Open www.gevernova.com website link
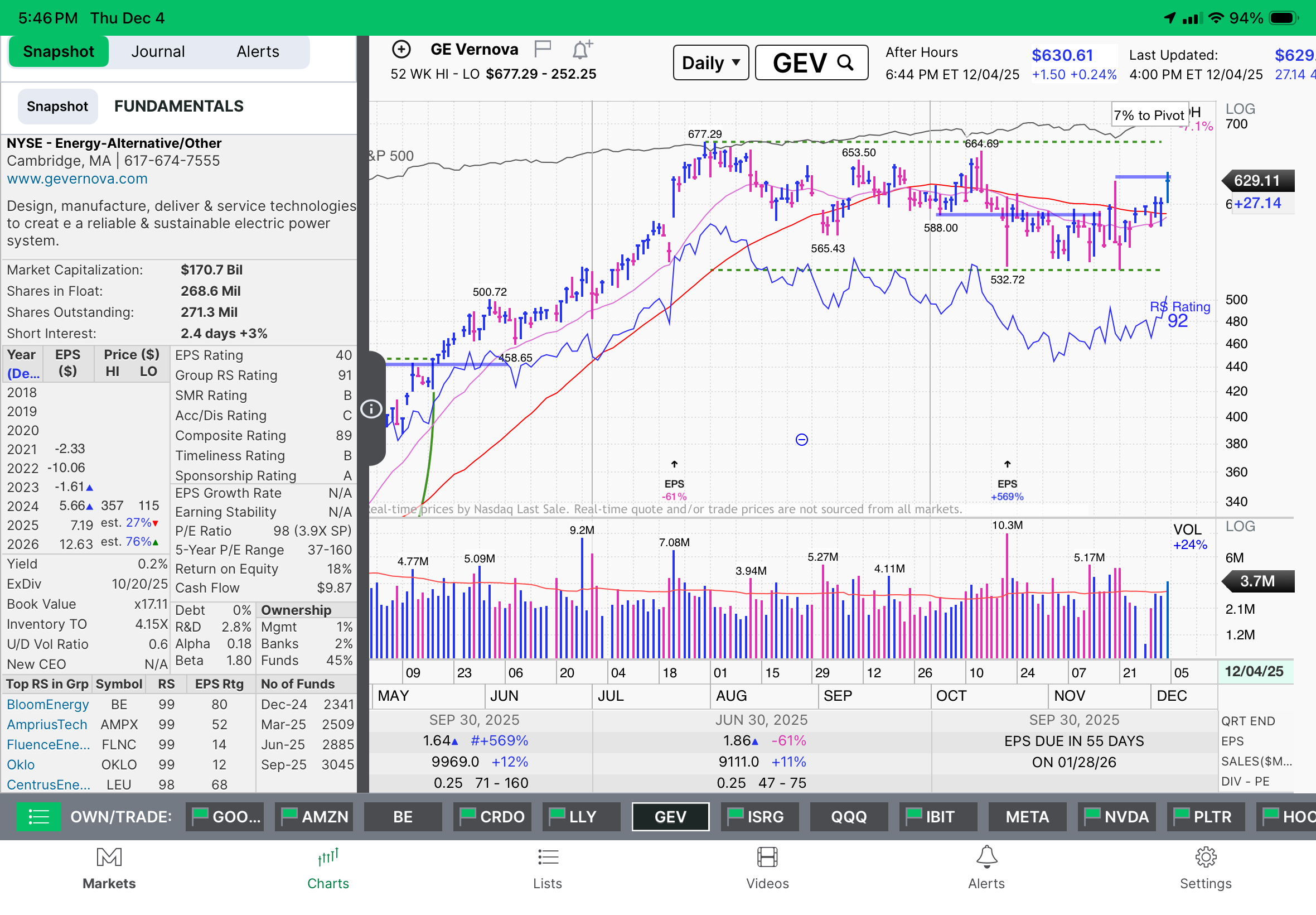This screenshot has width=1316, height=915. click(x=77, y=179)
